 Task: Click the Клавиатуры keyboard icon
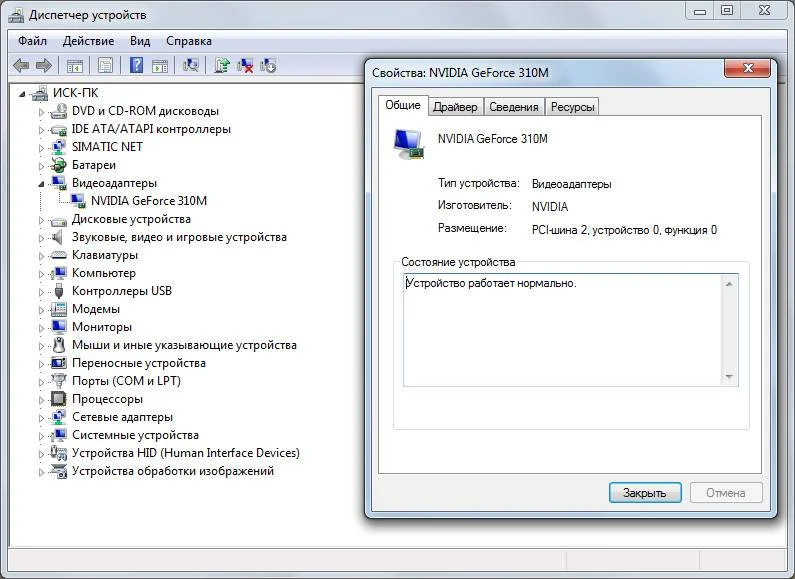coord(59,255)
